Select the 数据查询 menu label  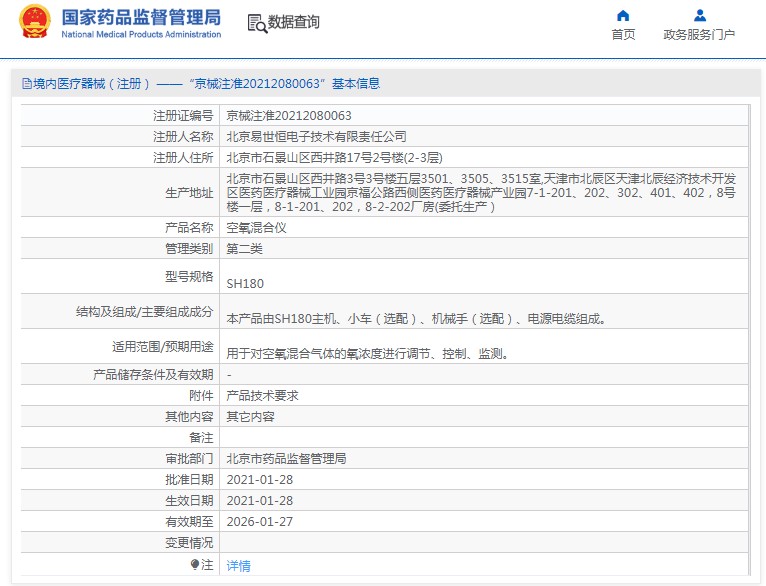pos(293,22)
